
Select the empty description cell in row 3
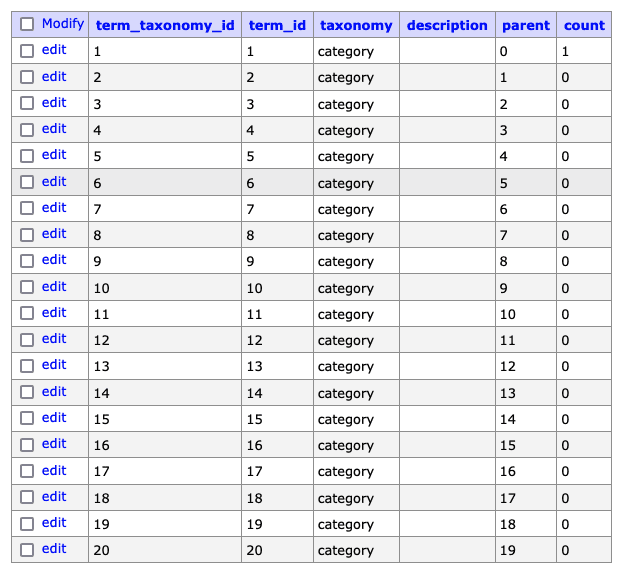click(x=447, y=104)
